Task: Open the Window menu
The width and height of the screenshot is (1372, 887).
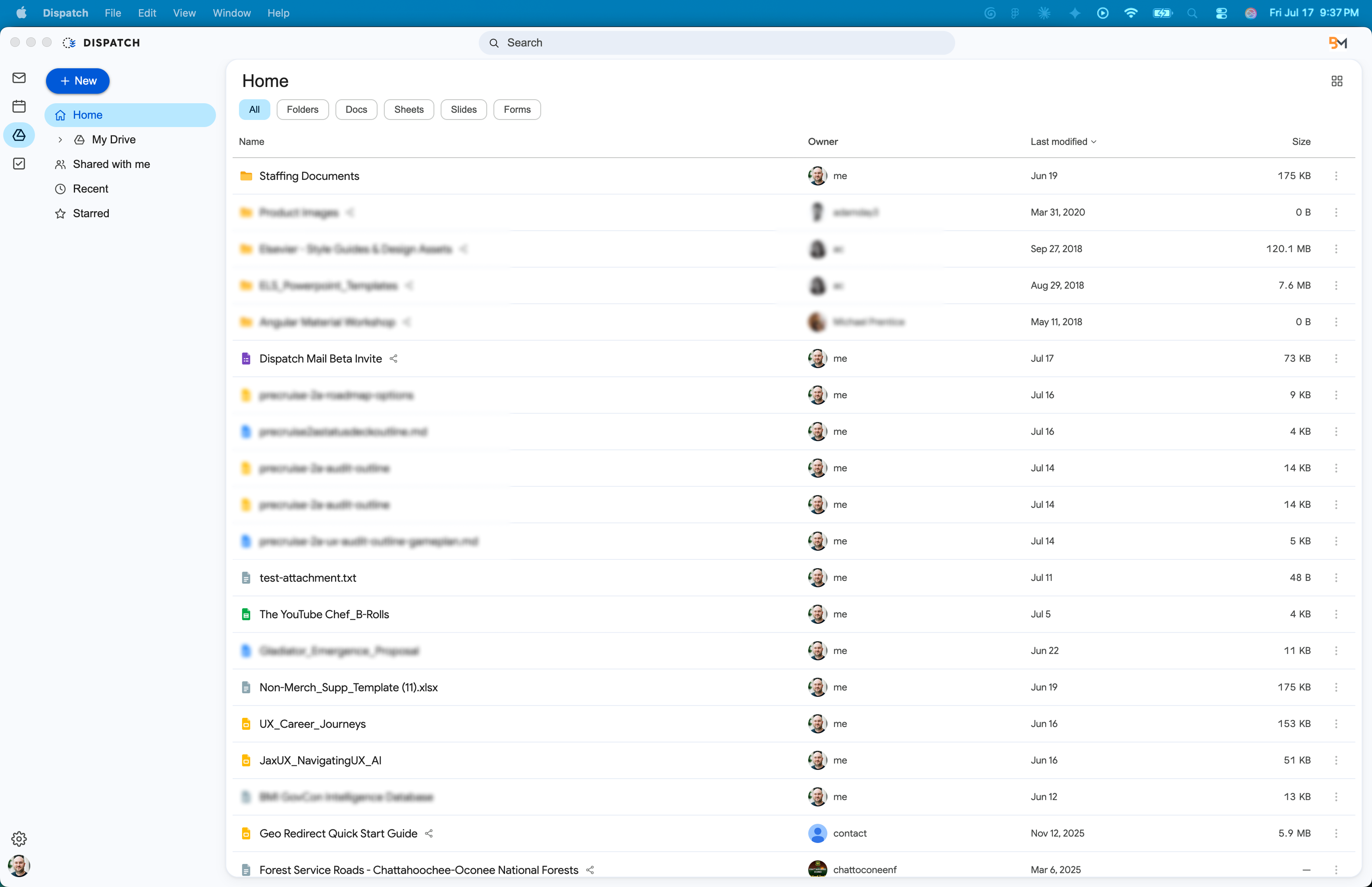Action: coord(231,13)
